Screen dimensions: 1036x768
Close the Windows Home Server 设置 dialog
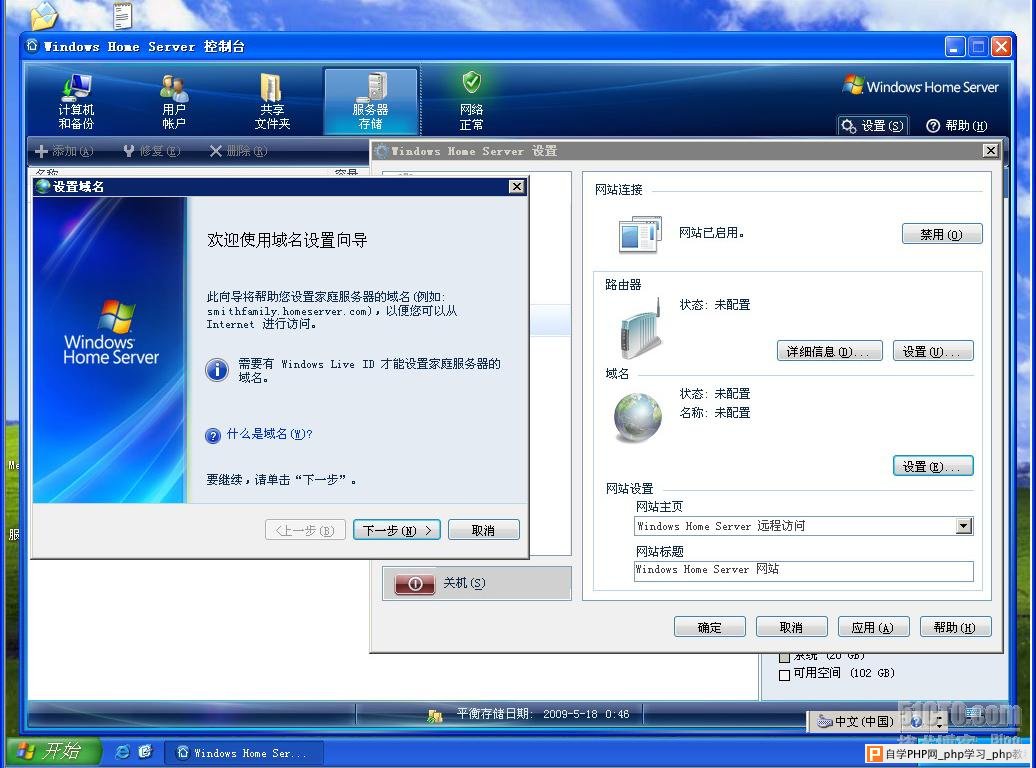point(990,151)
